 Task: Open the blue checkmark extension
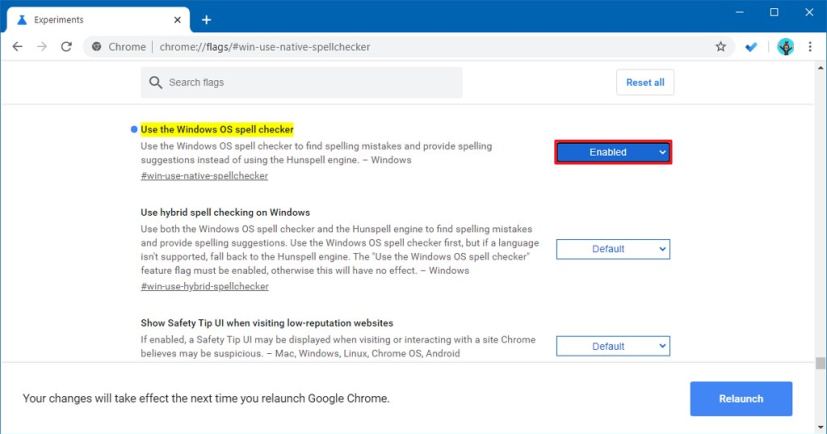(x=751, y=47)
